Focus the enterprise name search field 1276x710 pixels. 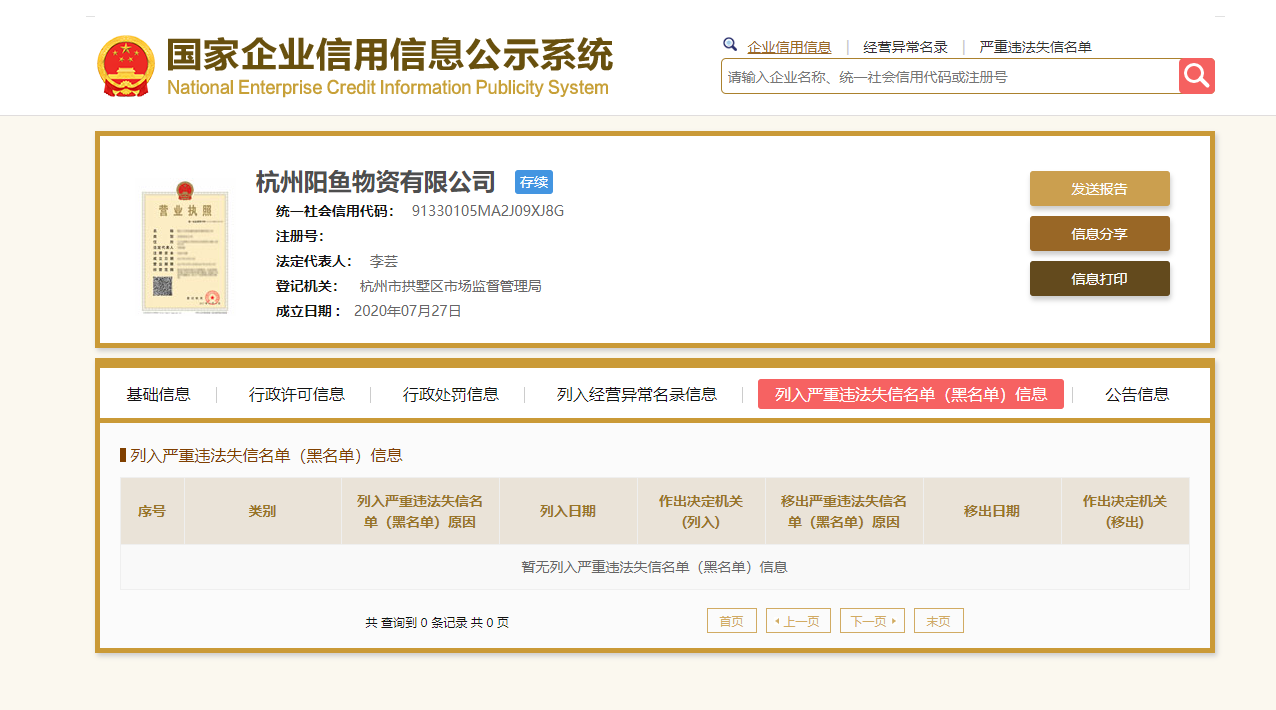pyautogui.click(x=950, y=76)
